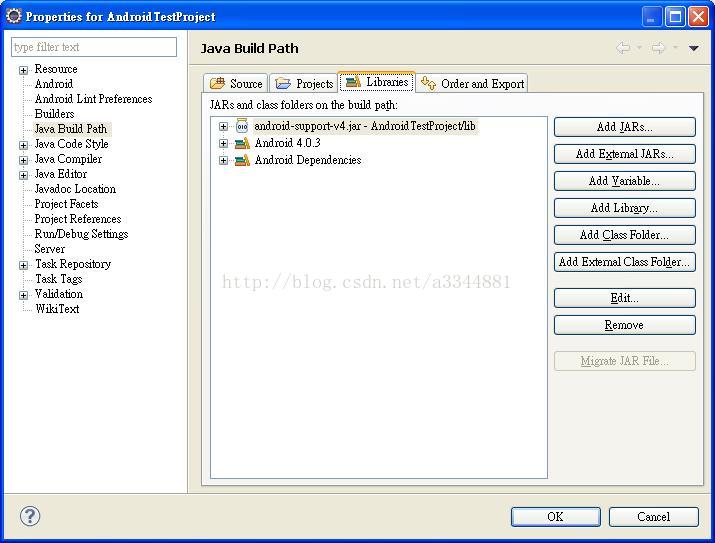Click the help question mark icon

coord(30,516)
